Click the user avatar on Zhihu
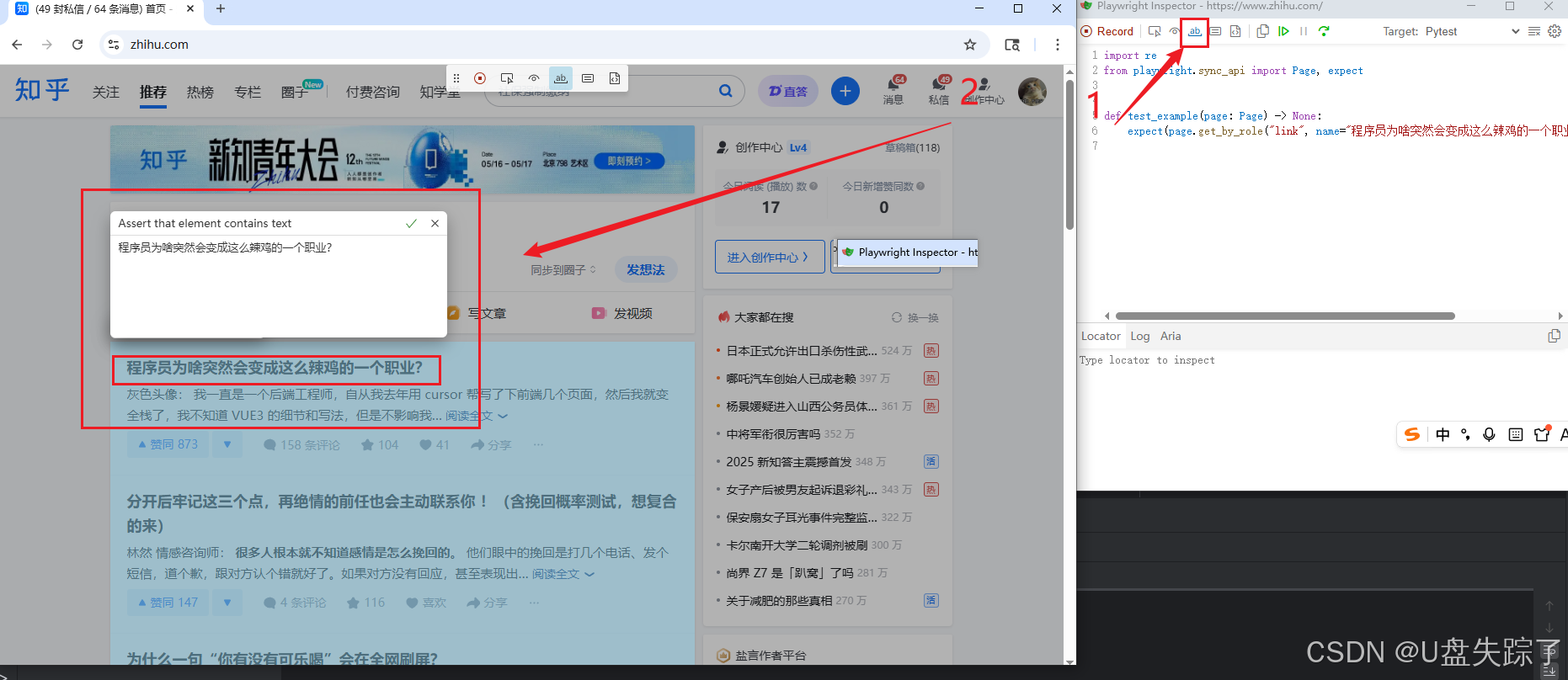The width and height of the screenshot is (1568, 680). 1032,91
